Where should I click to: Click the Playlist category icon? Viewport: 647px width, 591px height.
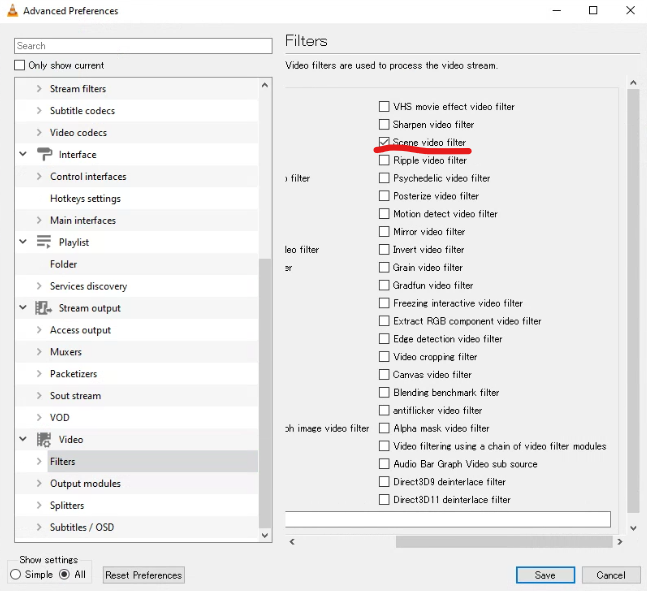[x=44, y=242]
